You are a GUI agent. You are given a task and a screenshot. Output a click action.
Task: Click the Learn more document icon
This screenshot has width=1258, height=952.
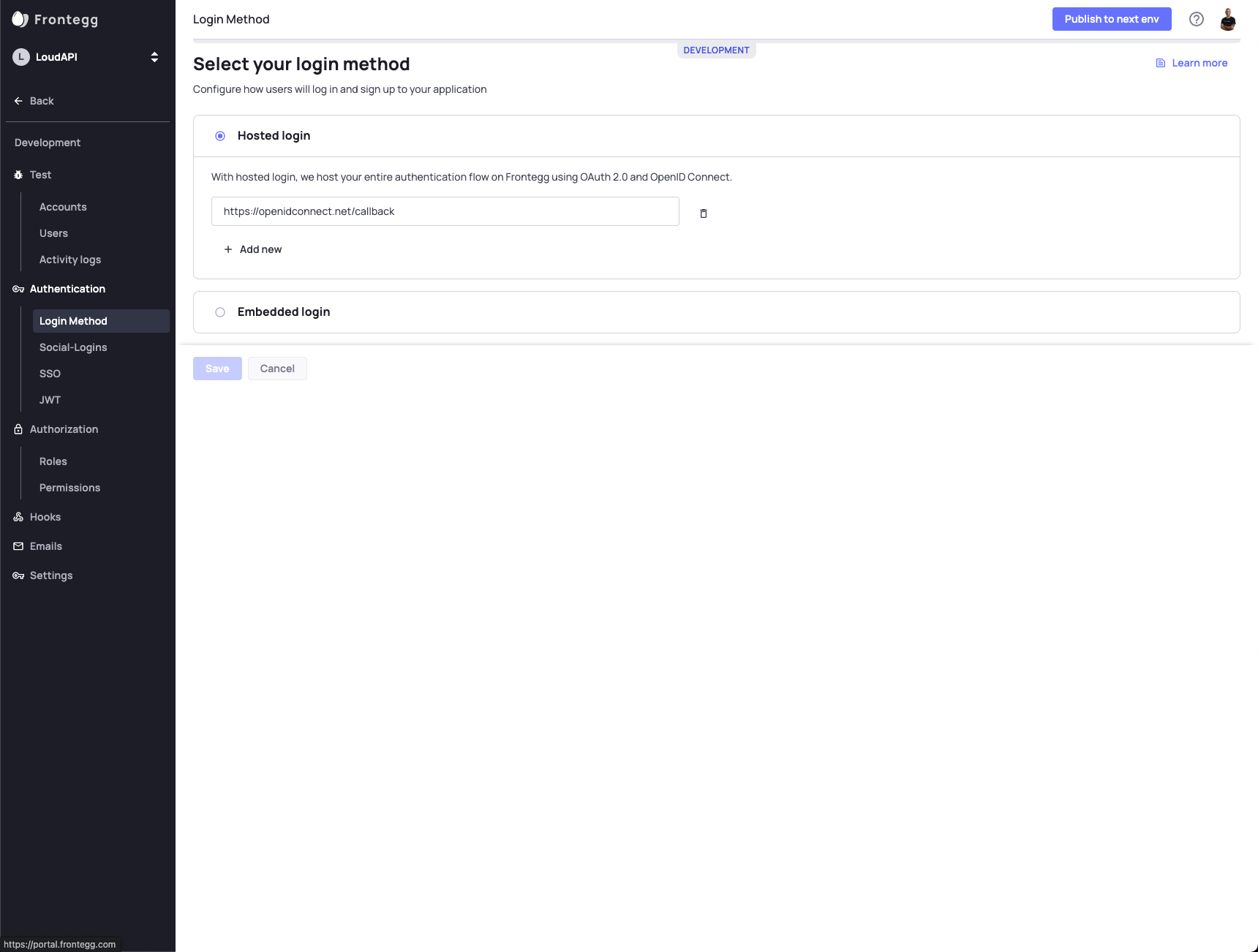coord(1160,63)
